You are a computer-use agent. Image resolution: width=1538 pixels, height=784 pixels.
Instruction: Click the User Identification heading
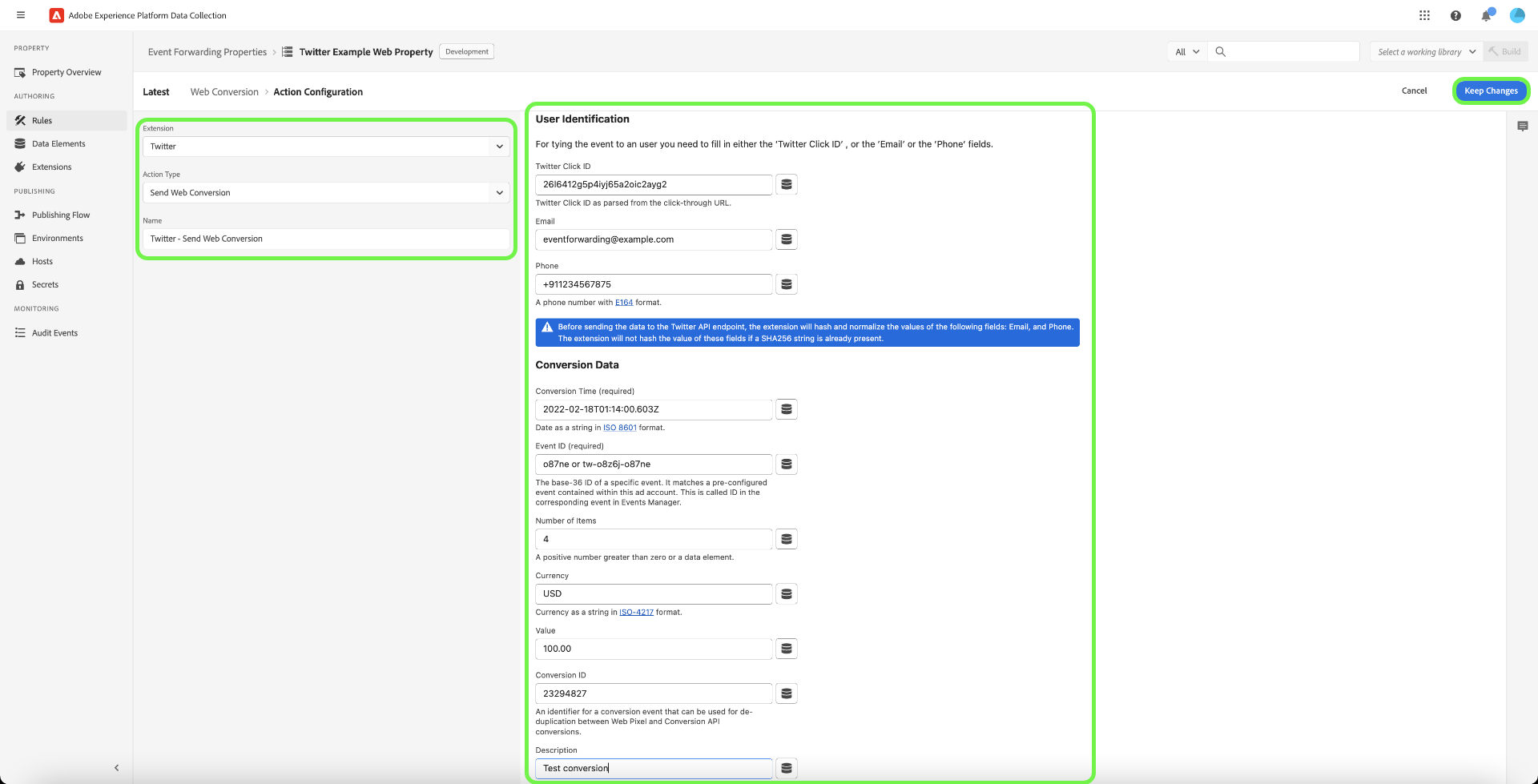tap(582, 119)
